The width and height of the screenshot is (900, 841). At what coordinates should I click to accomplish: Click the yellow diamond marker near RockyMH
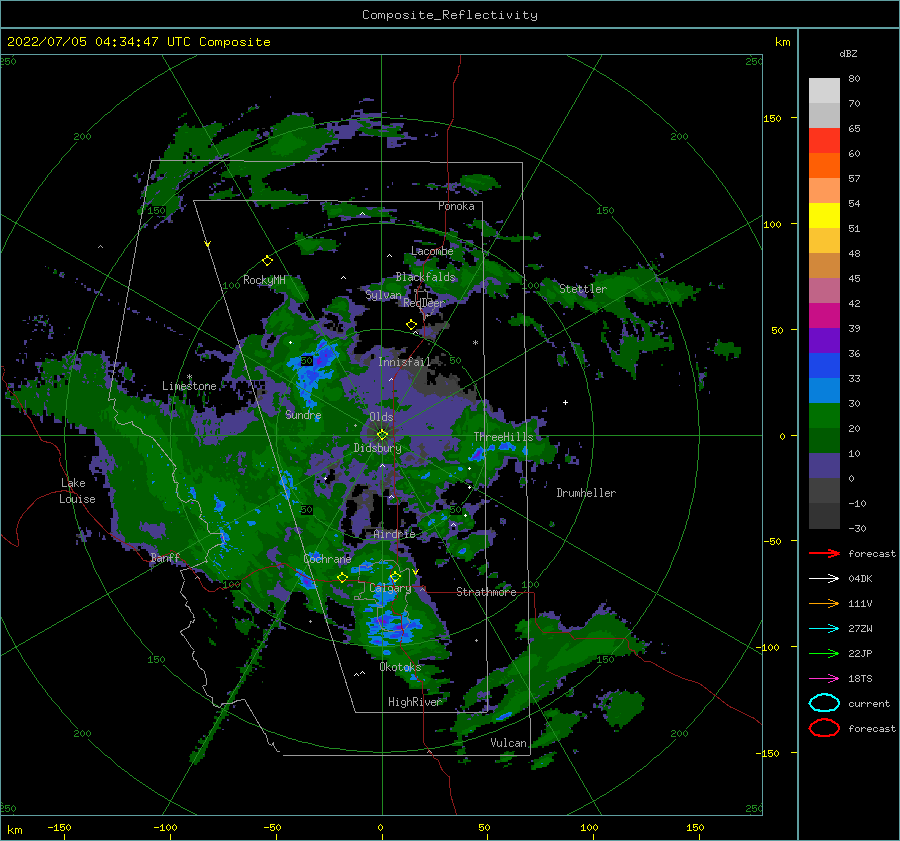tap(267, 261)
